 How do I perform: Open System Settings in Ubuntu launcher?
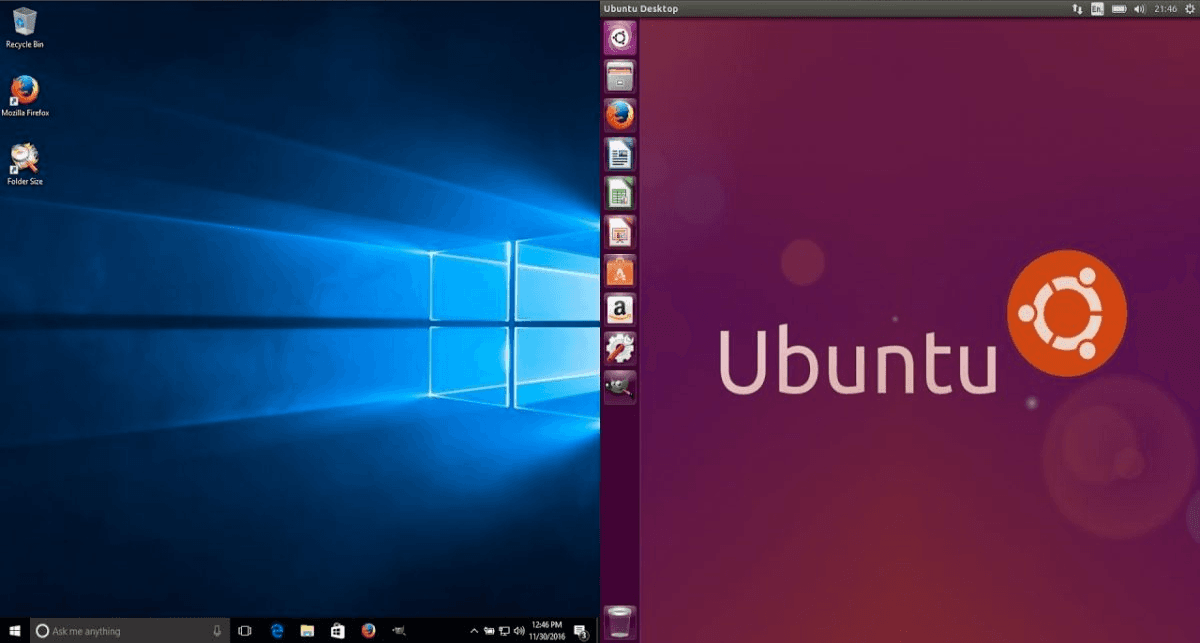[620, 349]
